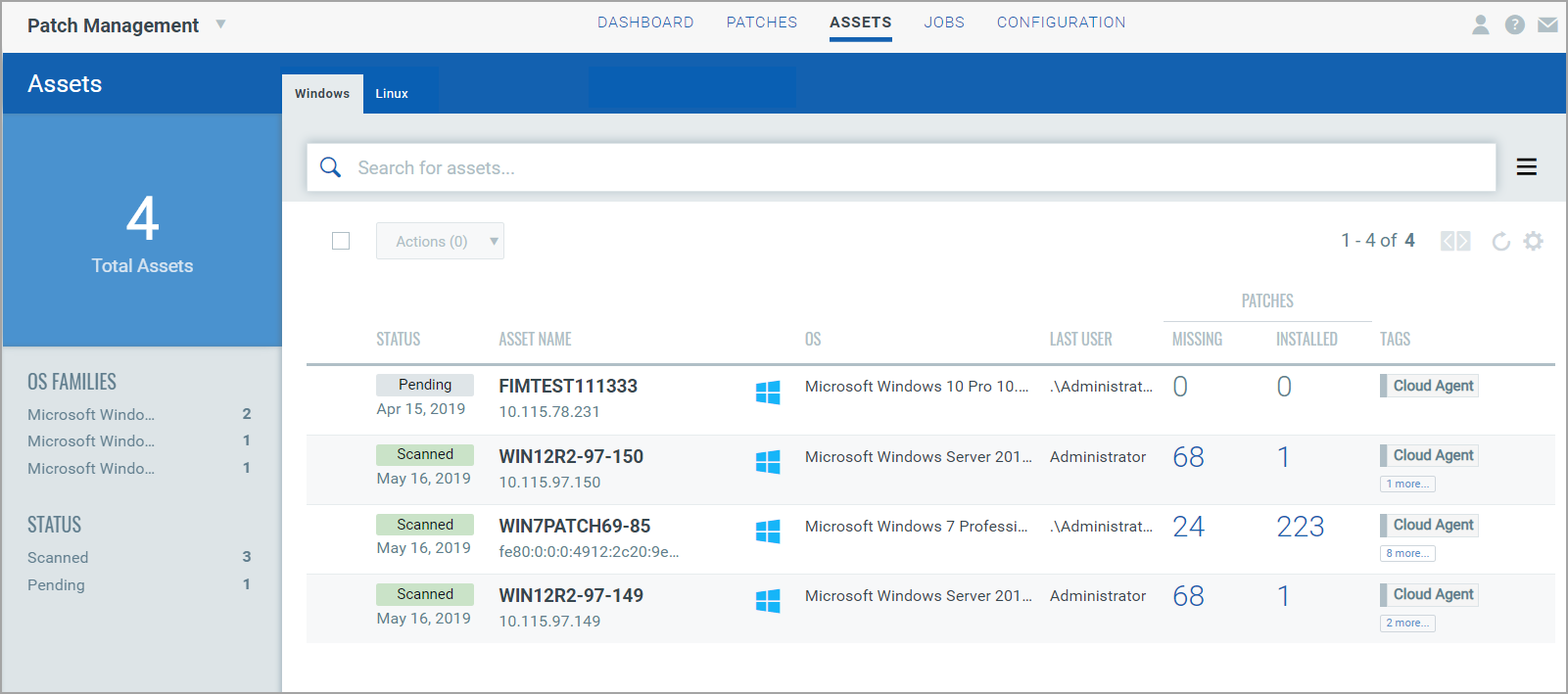Screen dimensions: 1568x694
Task: Expand the Patch Management module dropdown
Action: pyautogui.click(x=220, y=24)
